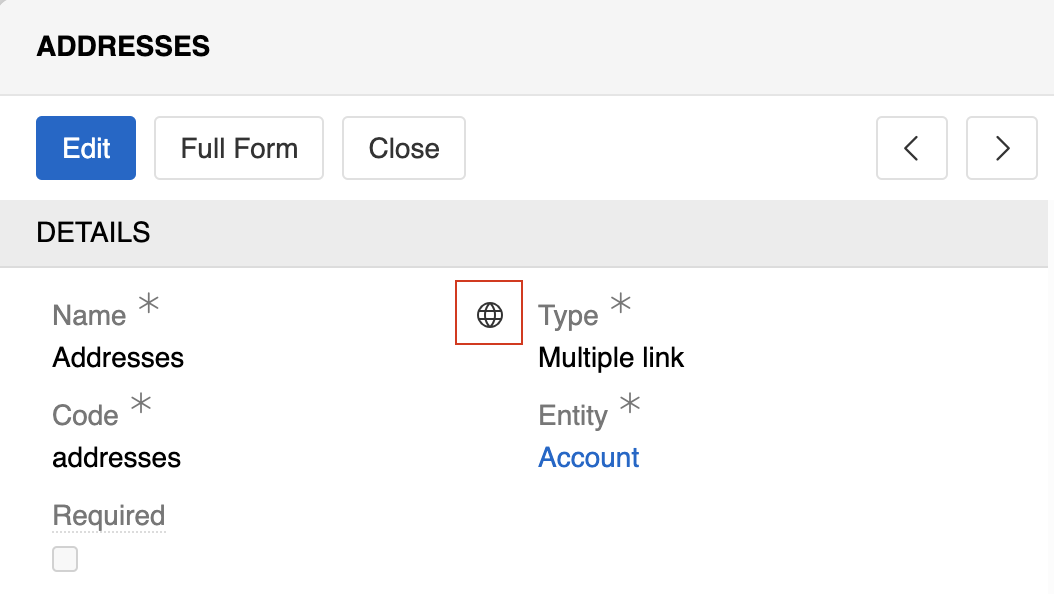Click the Required field label
Viewport: 1054px width, 594px height.
[x=108, y=516]
